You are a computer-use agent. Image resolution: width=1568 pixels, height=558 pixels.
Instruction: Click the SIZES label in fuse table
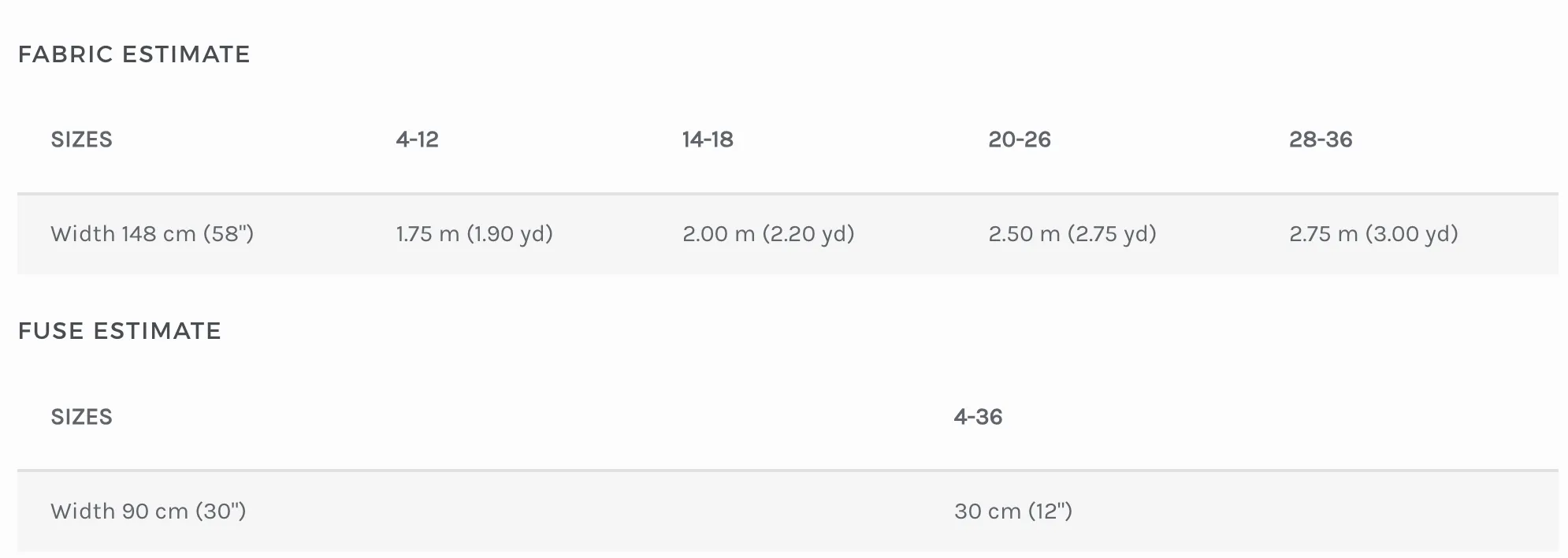click(x=82, y=417)
